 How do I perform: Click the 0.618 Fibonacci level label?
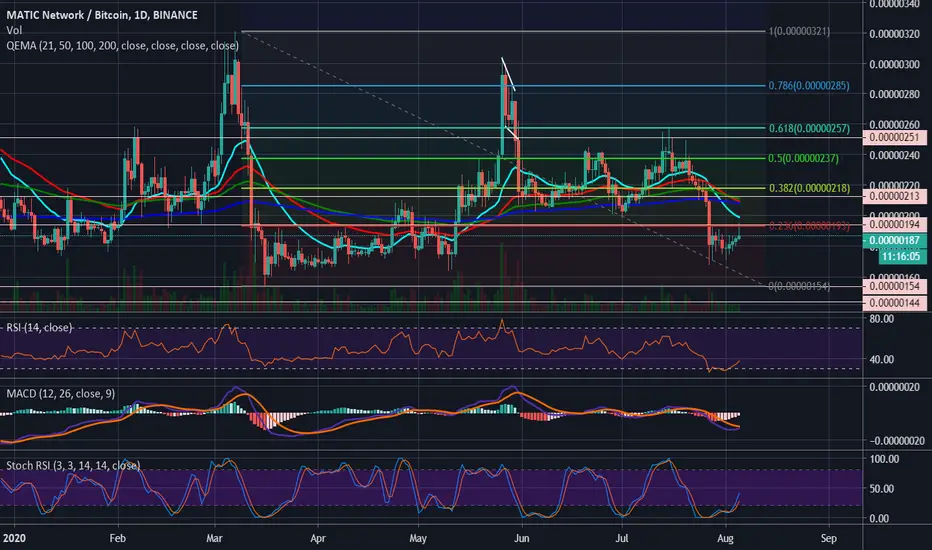(x=809, y=128)
